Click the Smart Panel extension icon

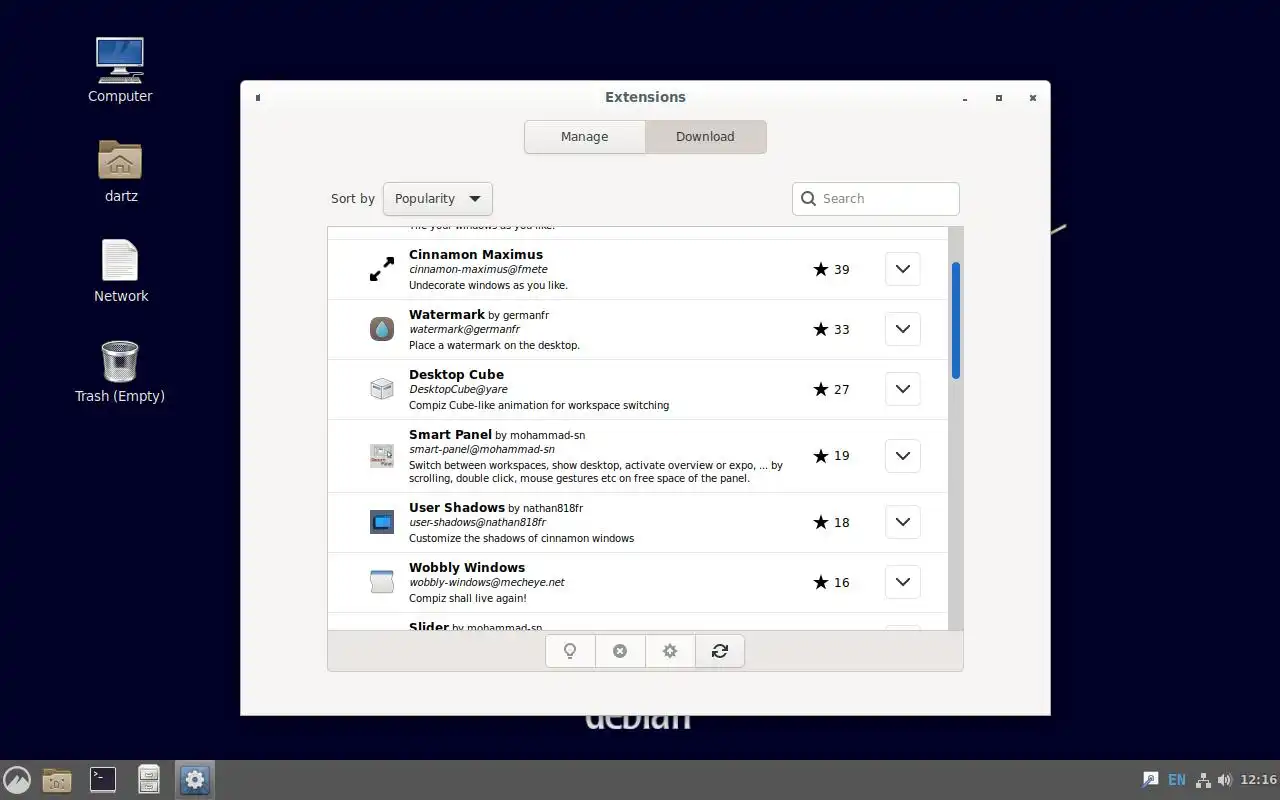click(x=382, y=456)
